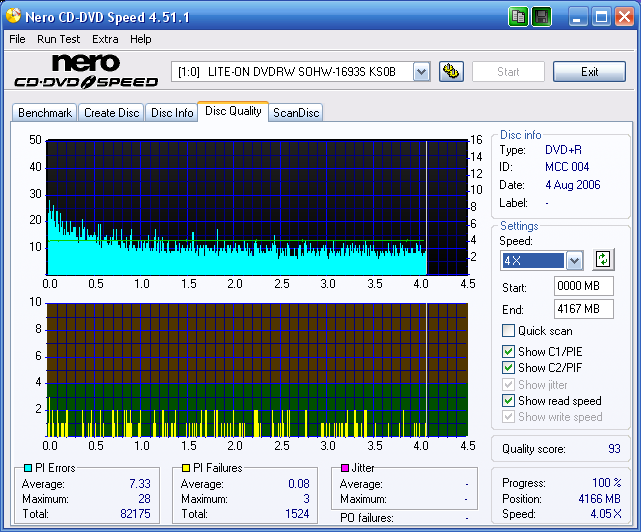
Task: Click the Speed value 4.05X
Action: point(606,514)
